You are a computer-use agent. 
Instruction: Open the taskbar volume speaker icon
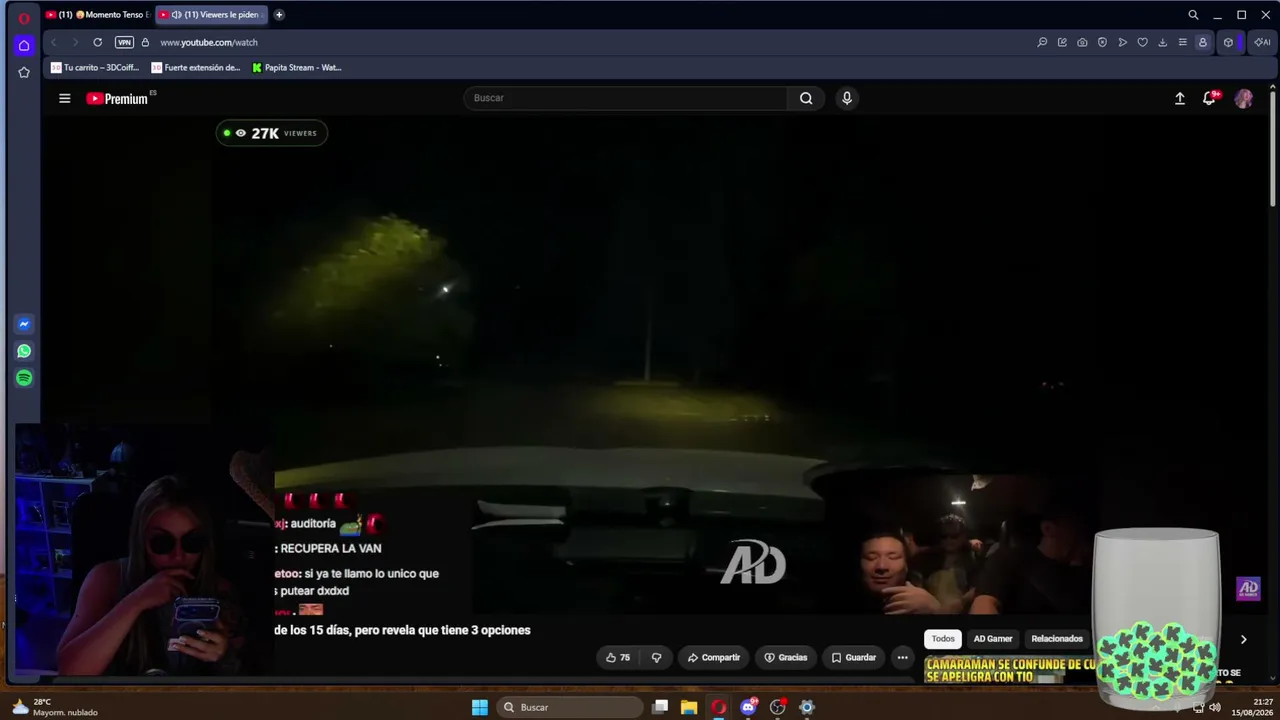1215,707
